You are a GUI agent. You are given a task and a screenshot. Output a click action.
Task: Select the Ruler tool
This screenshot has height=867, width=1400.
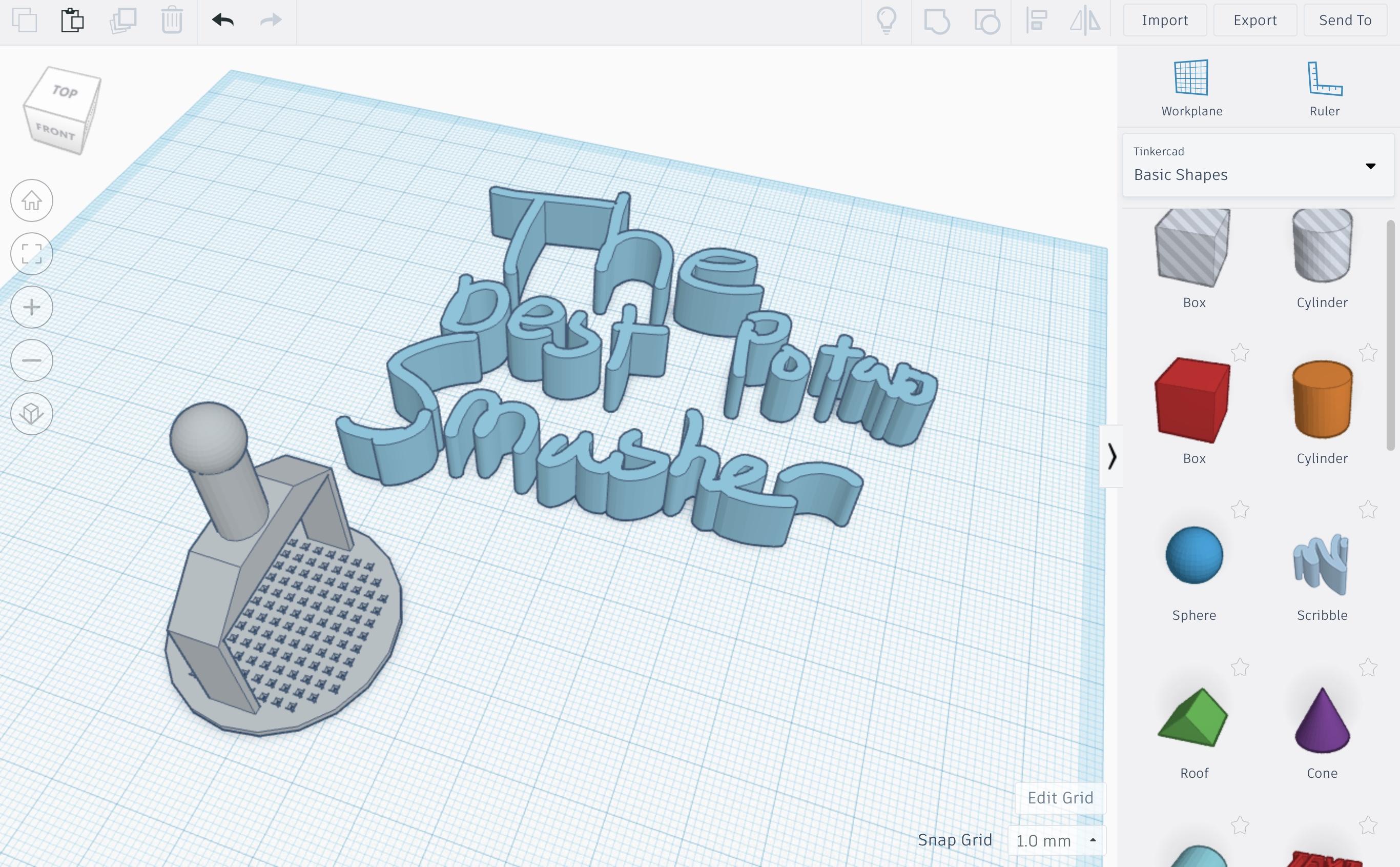click(1324, 88)
